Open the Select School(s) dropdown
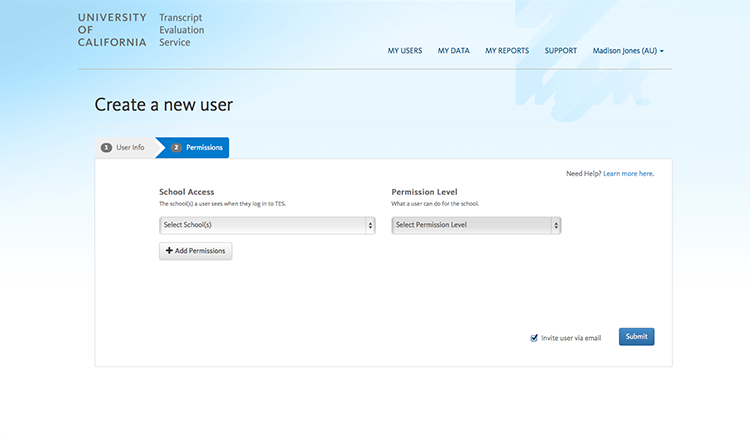 pyautogui.click(x=267, y=225)
